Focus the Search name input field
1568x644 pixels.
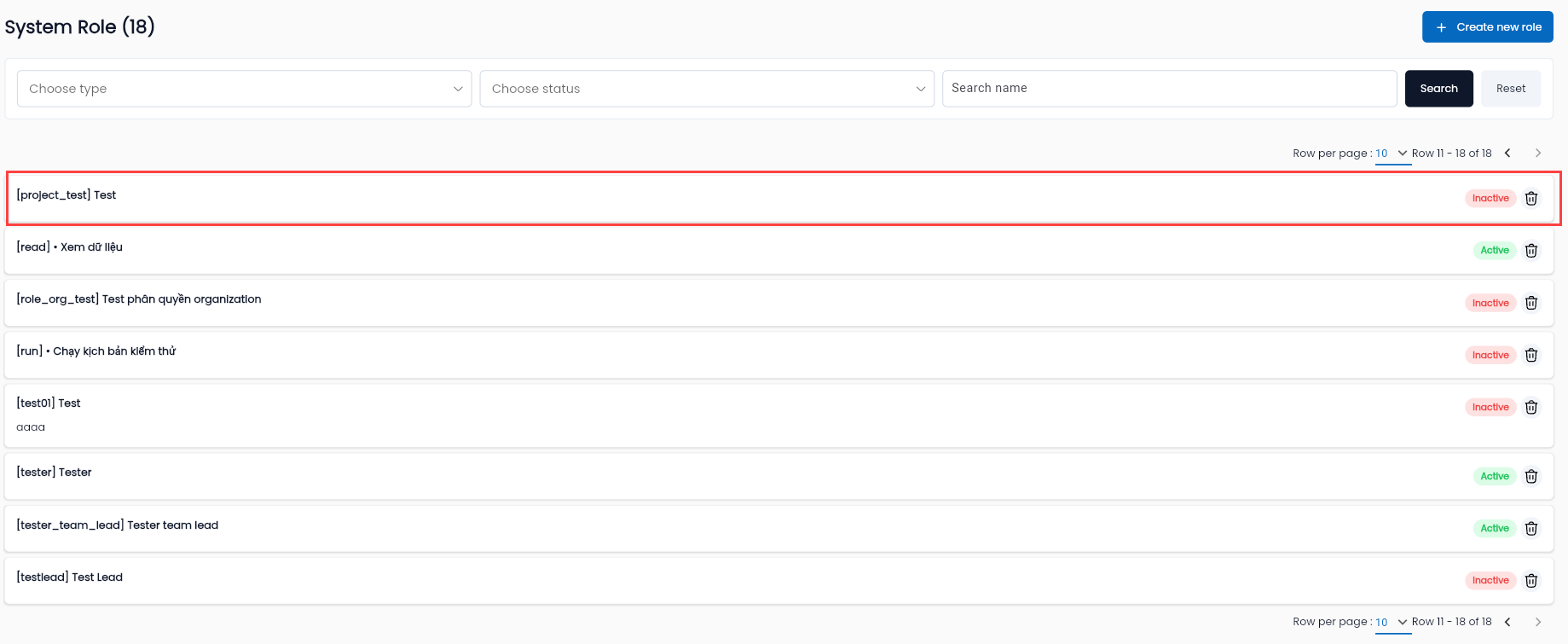[x=1169, y=89]
